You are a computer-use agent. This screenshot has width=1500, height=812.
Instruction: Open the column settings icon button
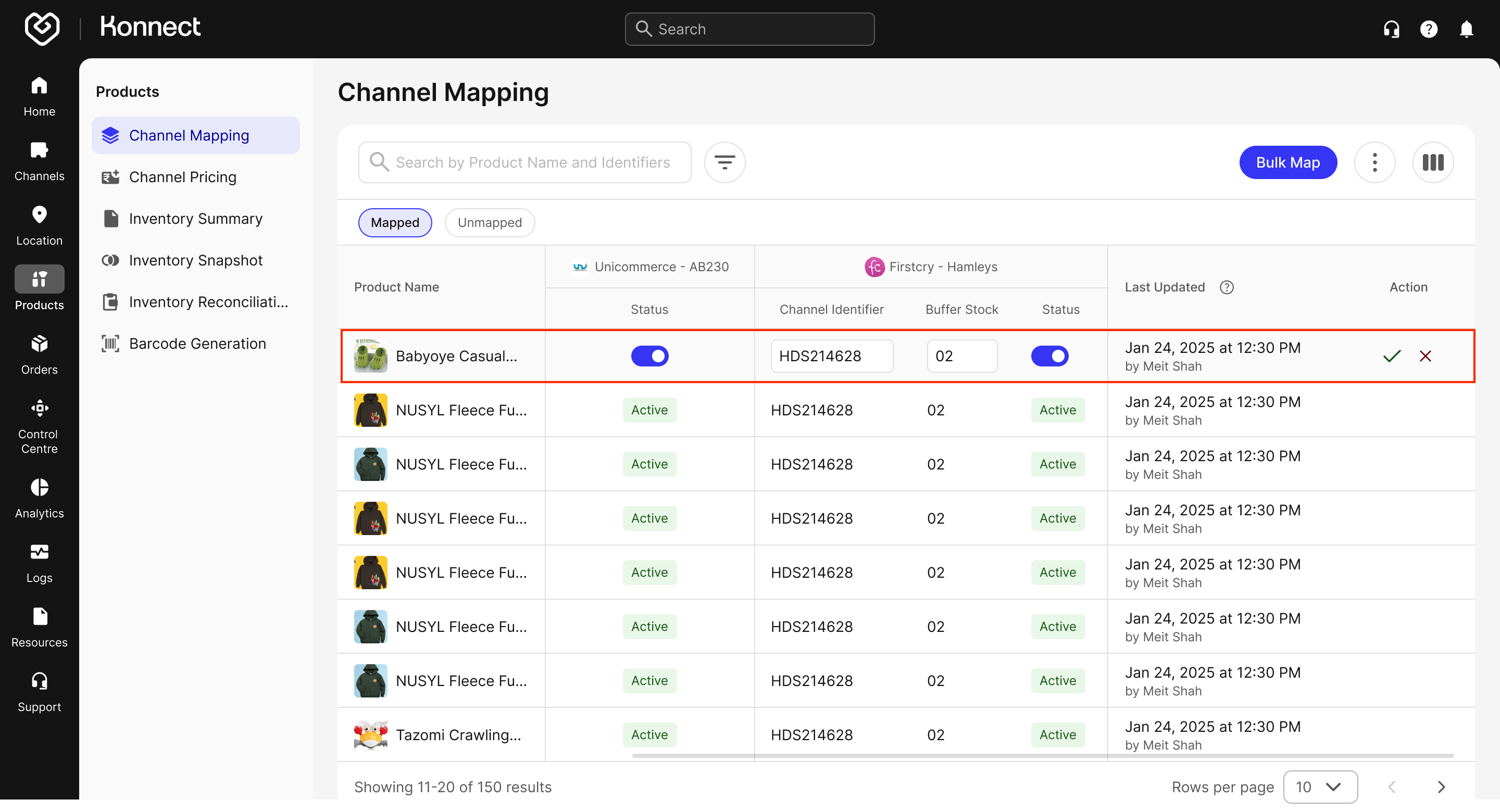point(1432,162)
